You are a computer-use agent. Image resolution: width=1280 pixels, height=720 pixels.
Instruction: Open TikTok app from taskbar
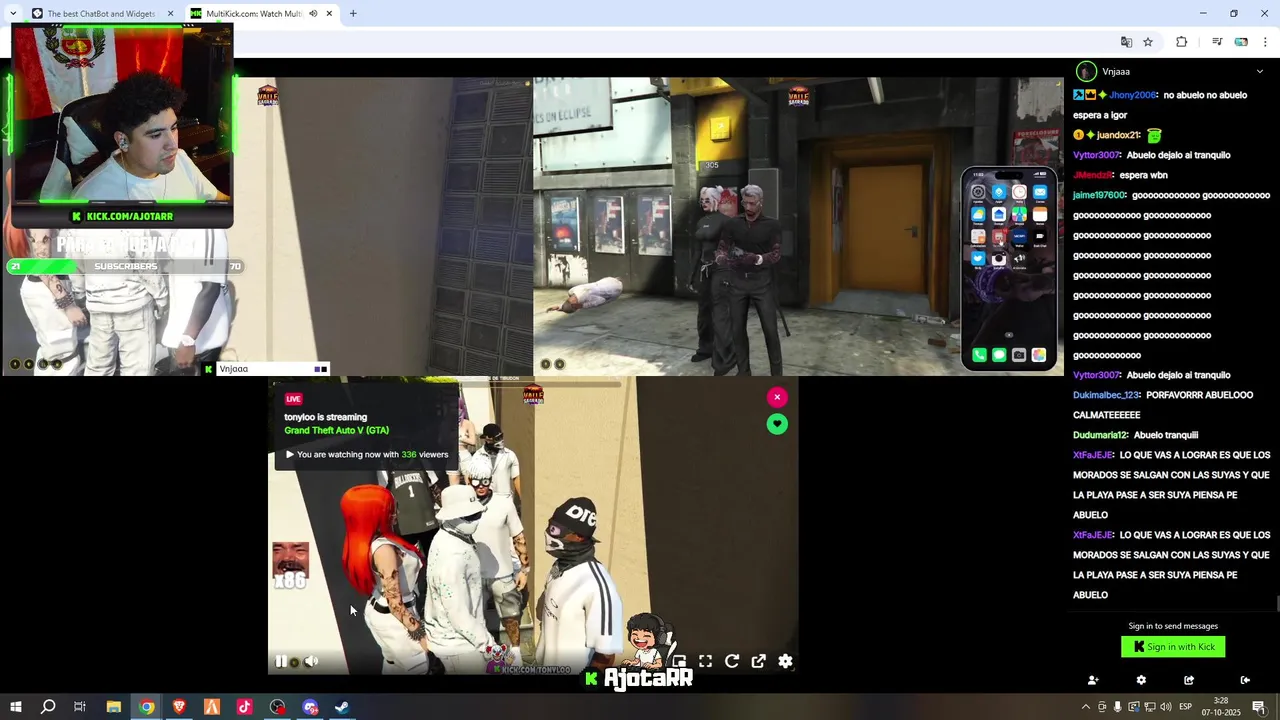click(244, 707)
